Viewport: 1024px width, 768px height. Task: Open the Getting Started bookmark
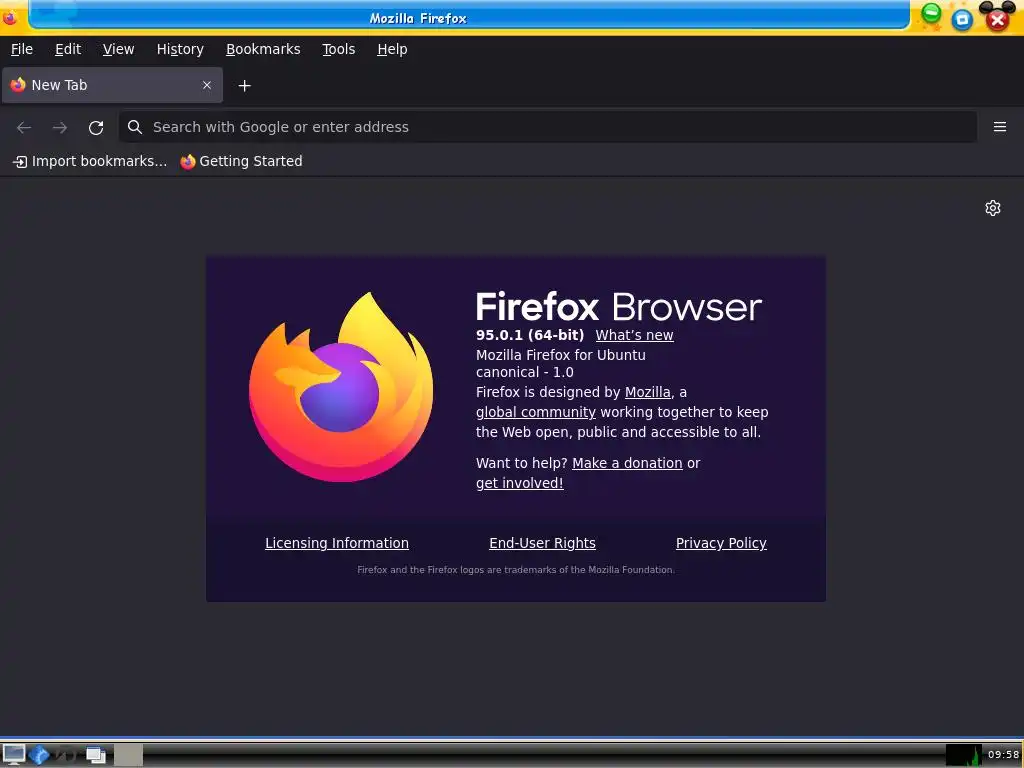click(241, 161)
